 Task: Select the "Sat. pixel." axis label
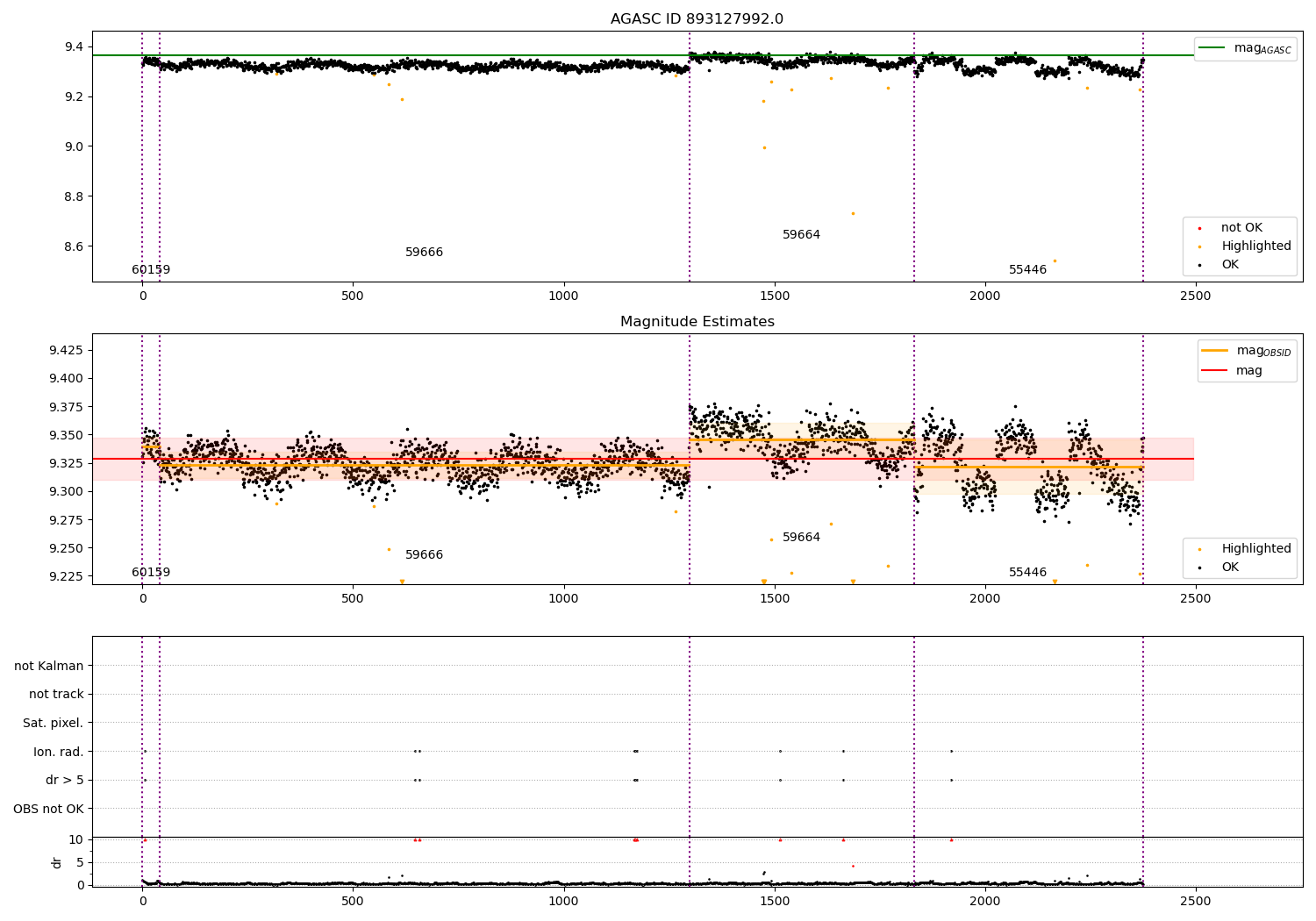point(54,724)
